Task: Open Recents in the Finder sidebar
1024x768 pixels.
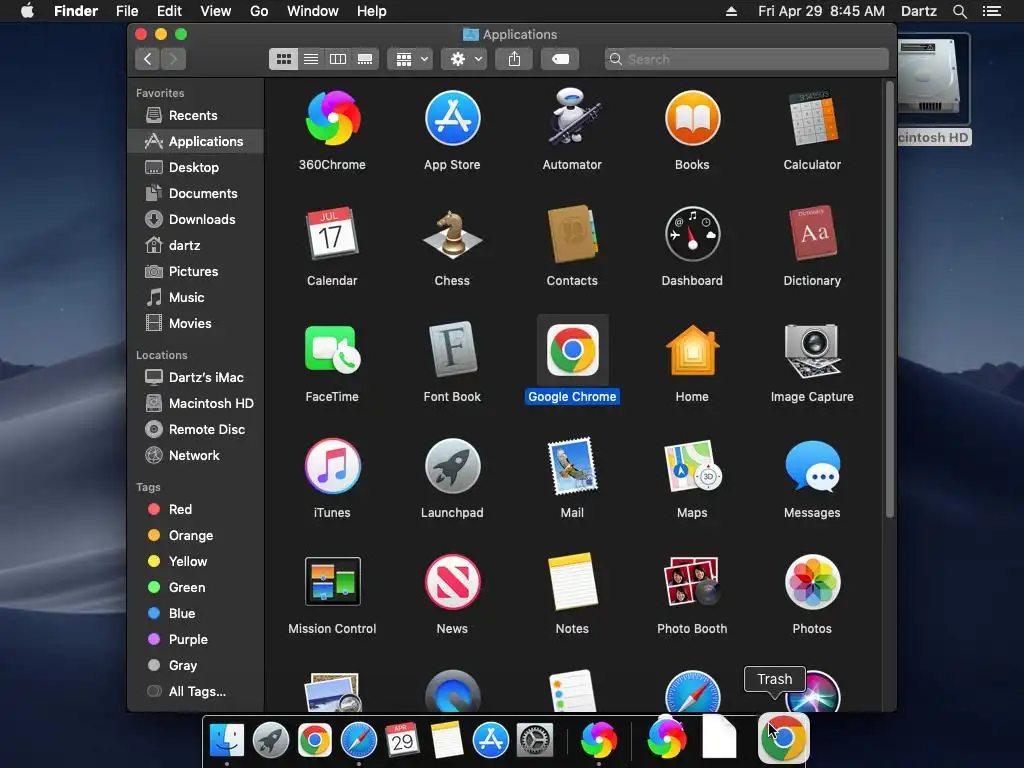Action: coord(195,116)
